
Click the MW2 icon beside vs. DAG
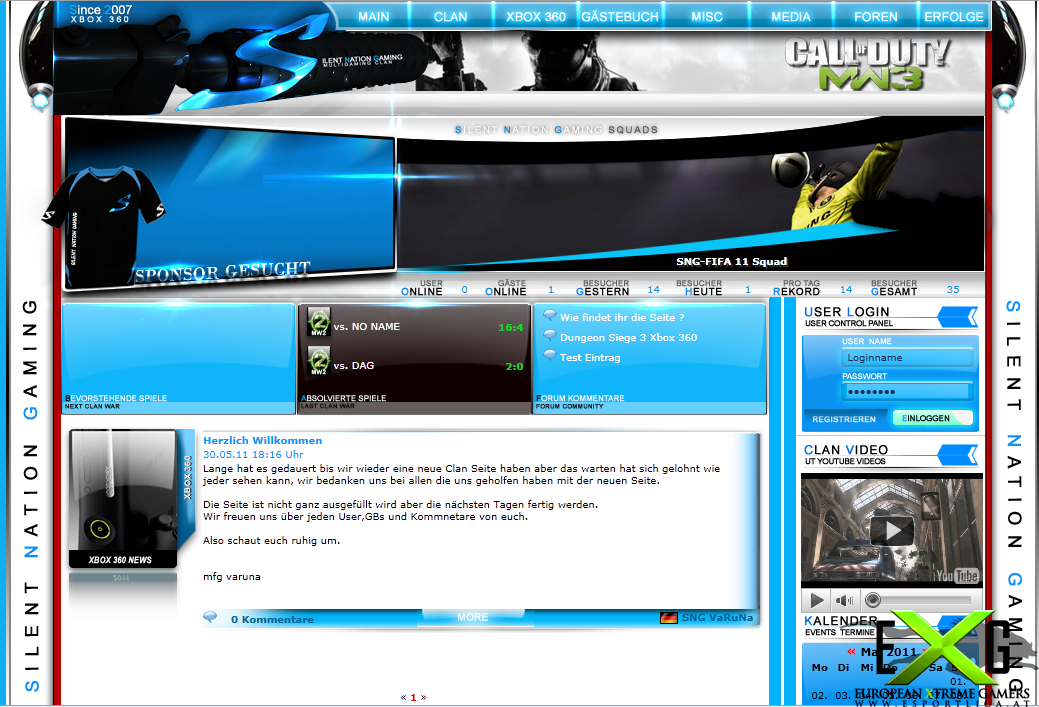[x=319, y=362]
